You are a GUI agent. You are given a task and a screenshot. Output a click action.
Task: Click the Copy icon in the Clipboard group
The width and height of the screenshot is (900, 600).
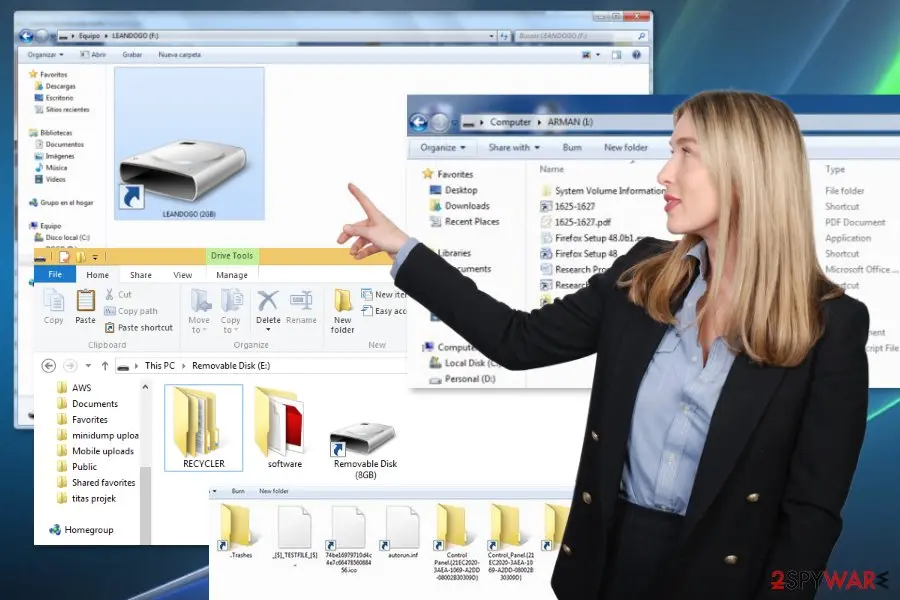53,300
